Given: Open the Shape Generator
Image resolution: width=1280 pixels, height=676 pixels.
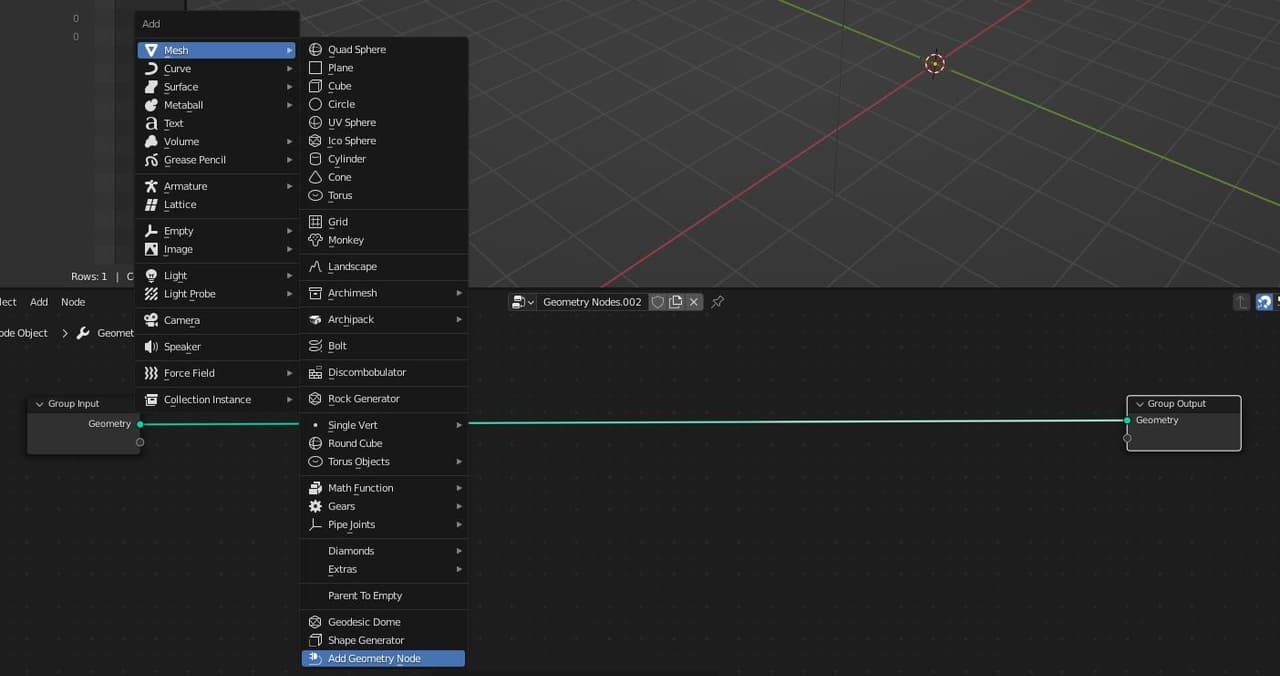Looking at the screenshot, I should (x=383, y=640).
